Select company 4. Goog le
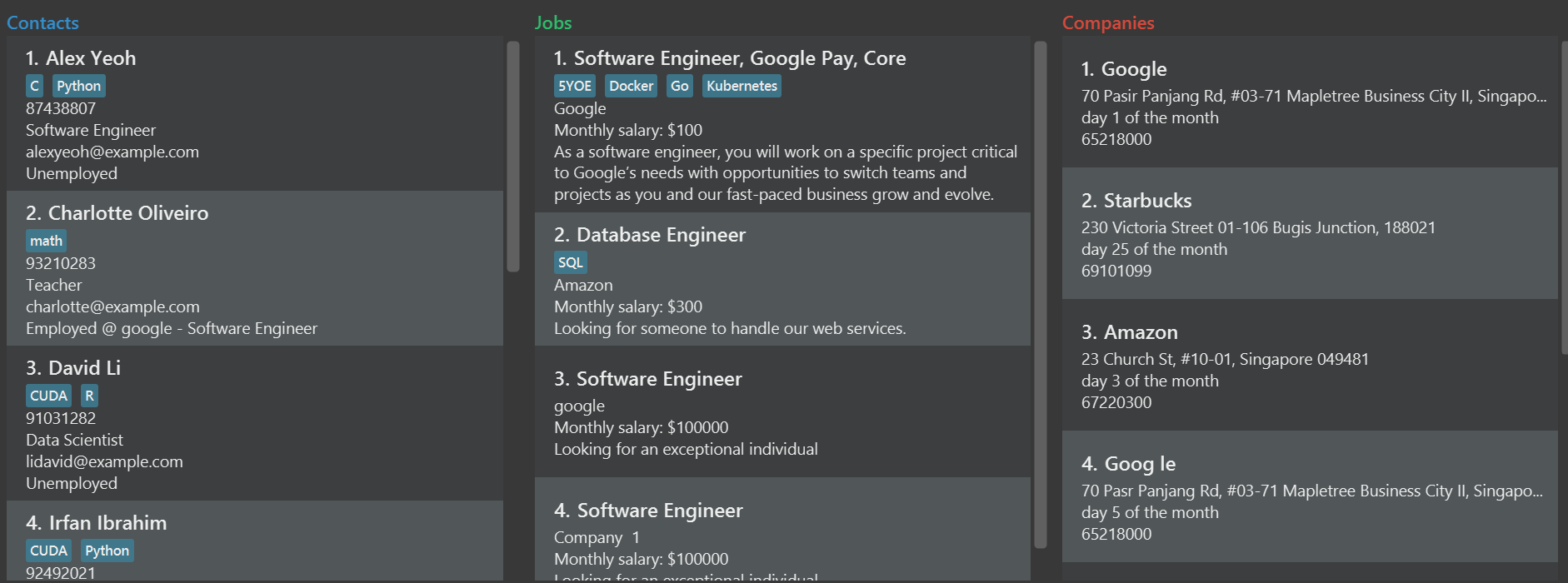Viewport: 1568px width, 583px height. [x=1310, y=496]
